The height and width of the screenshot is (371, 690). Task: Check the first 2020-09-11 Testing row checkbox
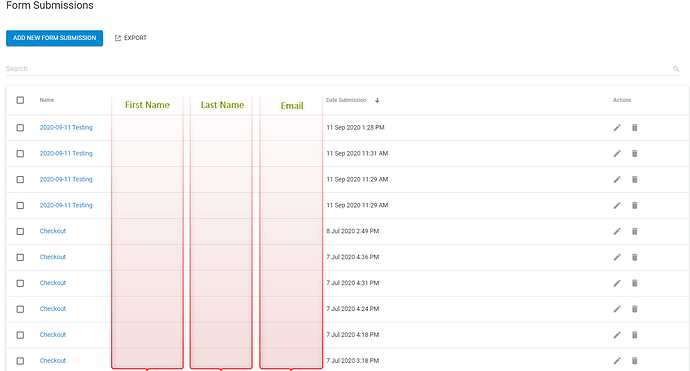(x=20, y=128)
